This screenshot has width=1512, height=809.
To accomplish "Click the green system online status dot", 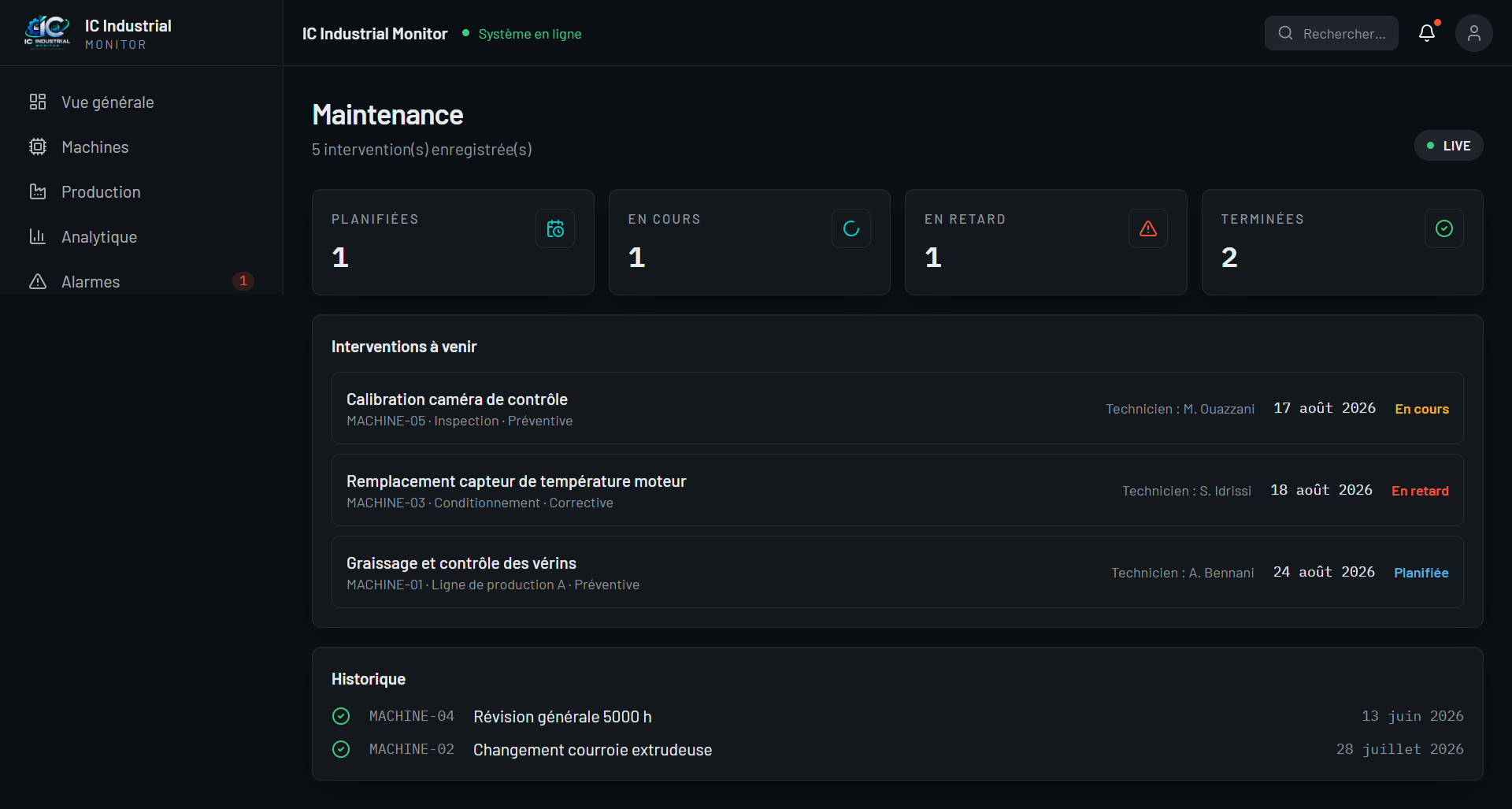I will pyautogui.click(x=466, y=33).
